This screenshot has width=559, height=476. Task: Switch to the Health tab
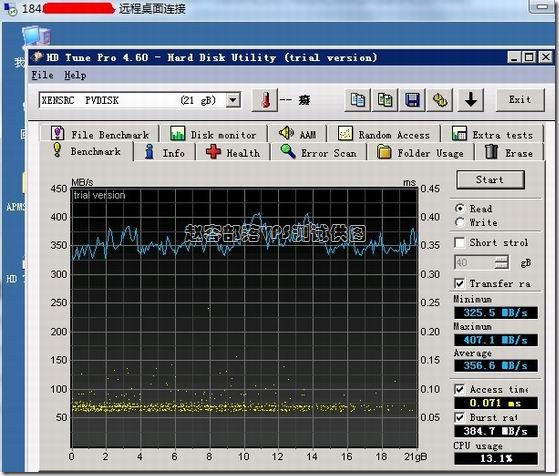[x=233, y=152]
